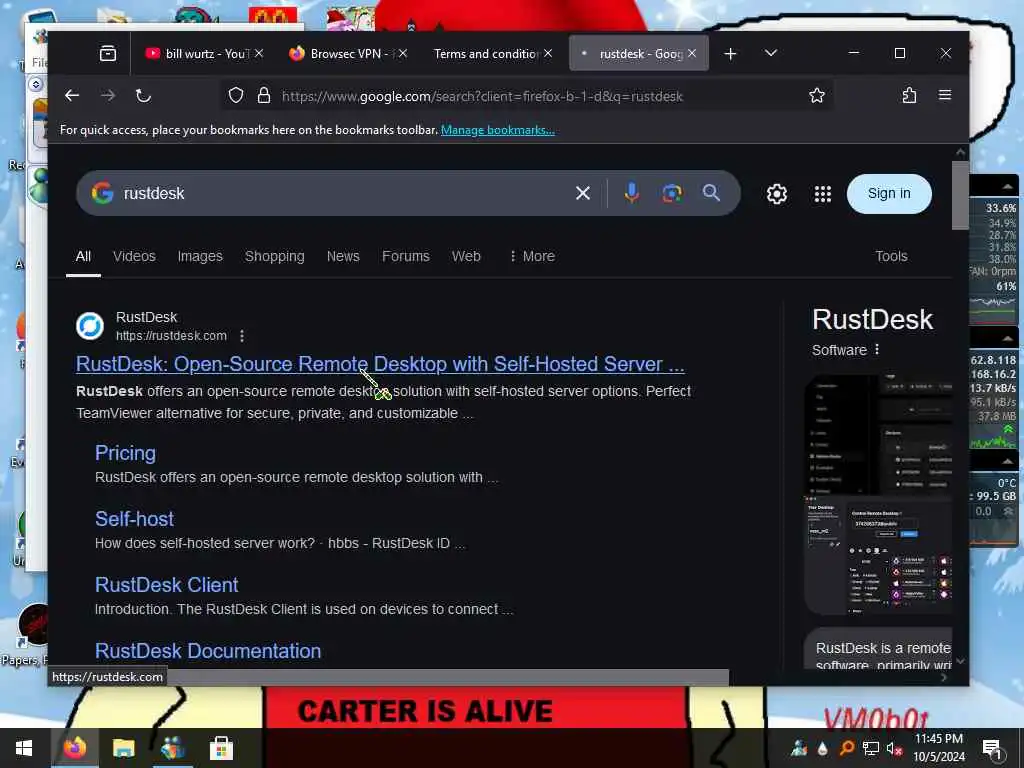Open the Pricing sitelink
The image size is (1024, 768).
125,453
